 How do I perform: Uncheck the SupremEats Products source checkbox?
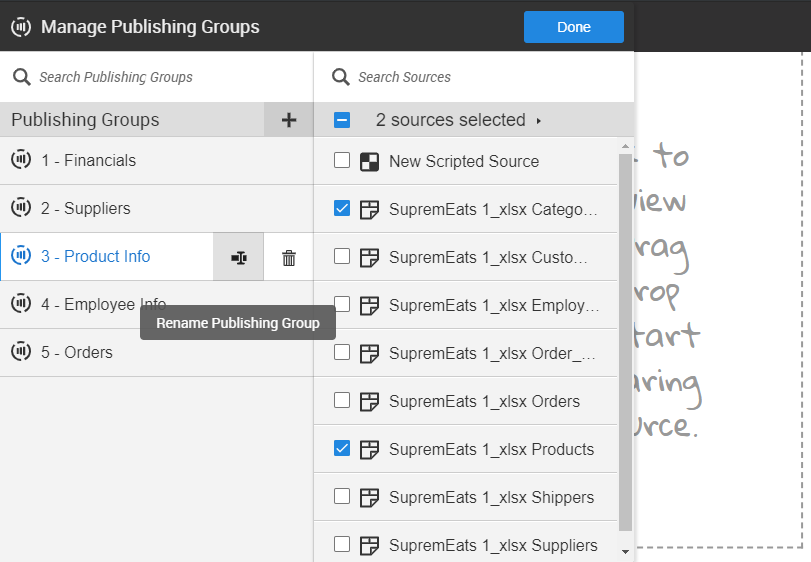tap(342, 449)
